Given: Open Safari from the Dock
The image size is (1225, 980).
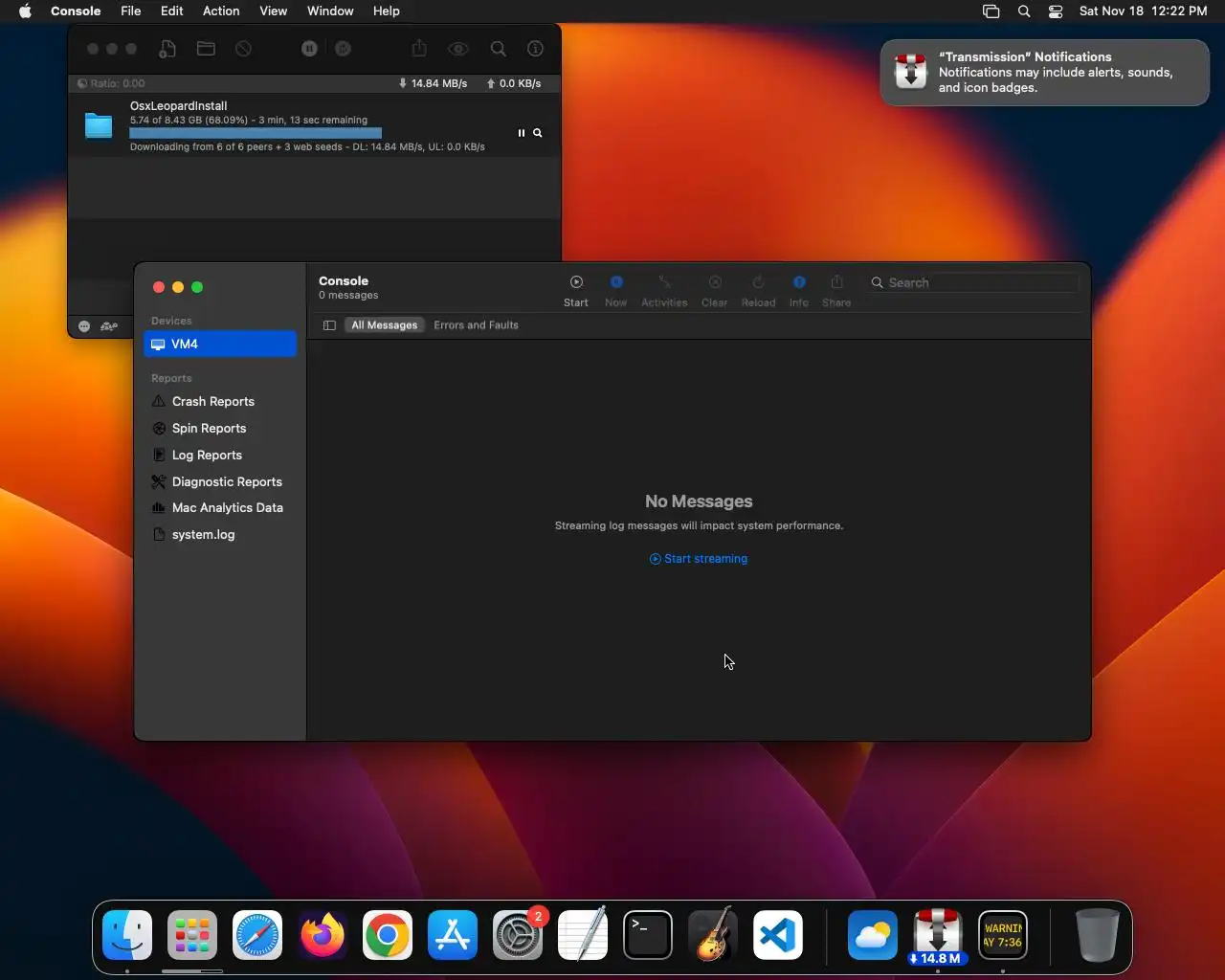Looking at the screenshot, I should [x=257, y=935].
